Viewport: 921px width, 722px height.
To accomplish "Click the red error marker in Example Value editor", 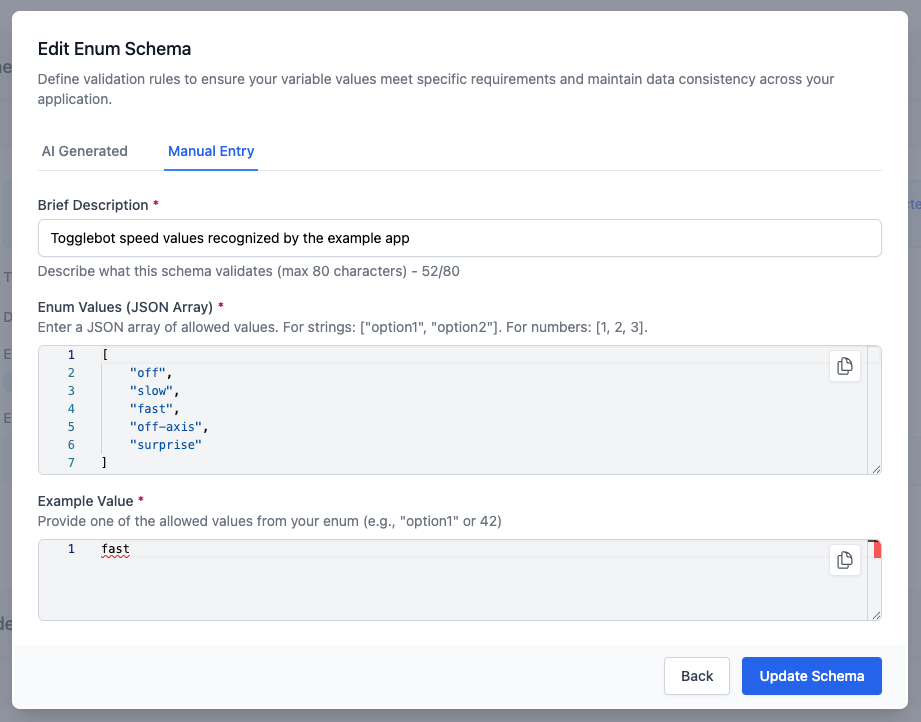I will [876, 549].
